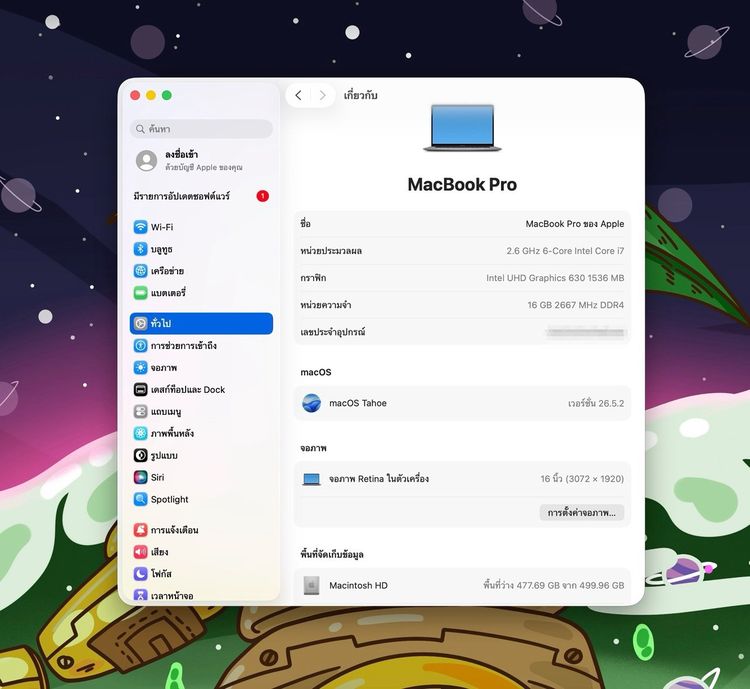Click 'จอภาพ Retina ในตัวเครื่อง' label
Image resolution: width=750 pixels, height=689 pixels.
[379, 479]
